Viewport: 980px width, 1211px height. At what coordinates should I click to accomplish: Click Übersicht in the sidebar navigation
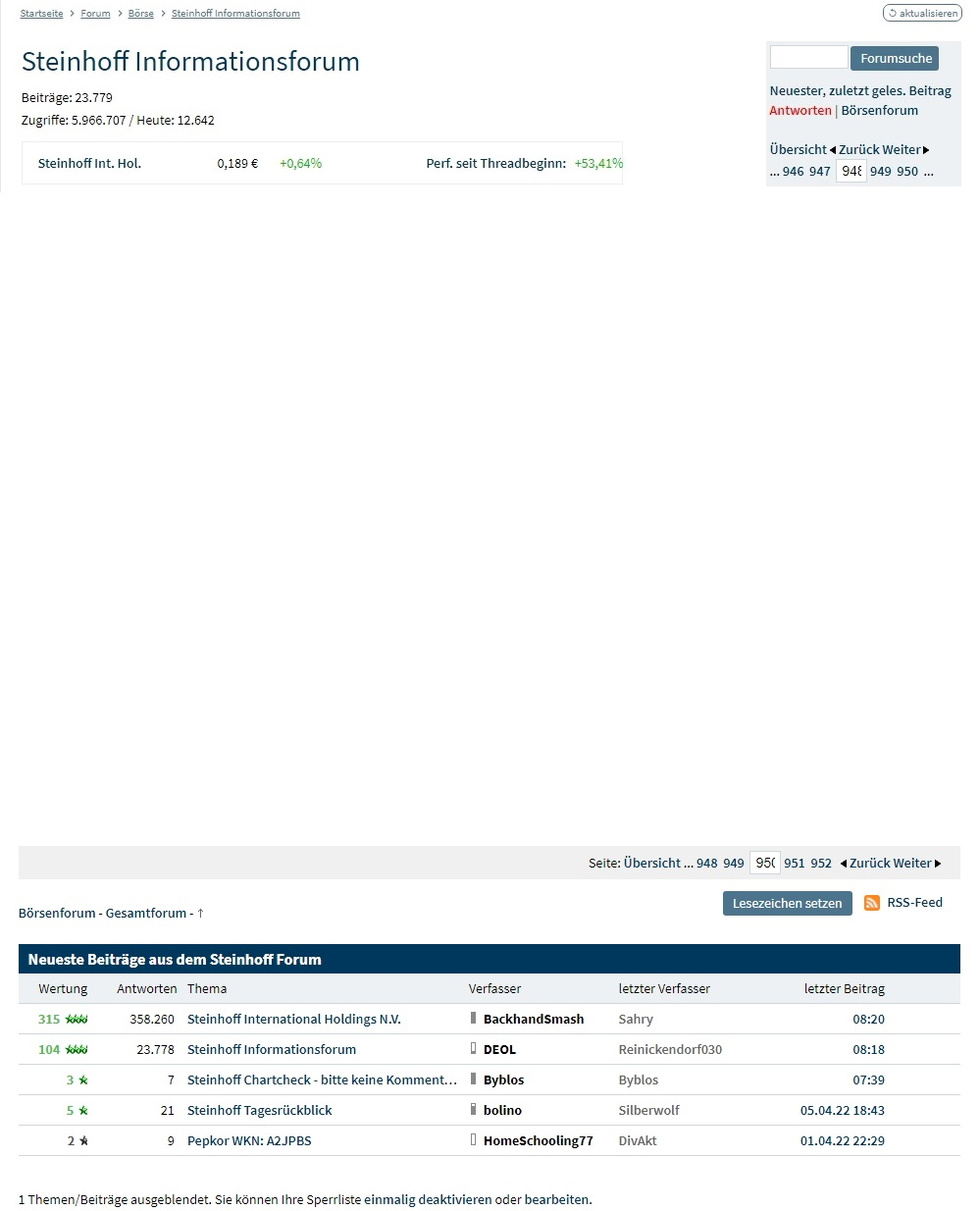pyautogui.click(x=799, y=150)
